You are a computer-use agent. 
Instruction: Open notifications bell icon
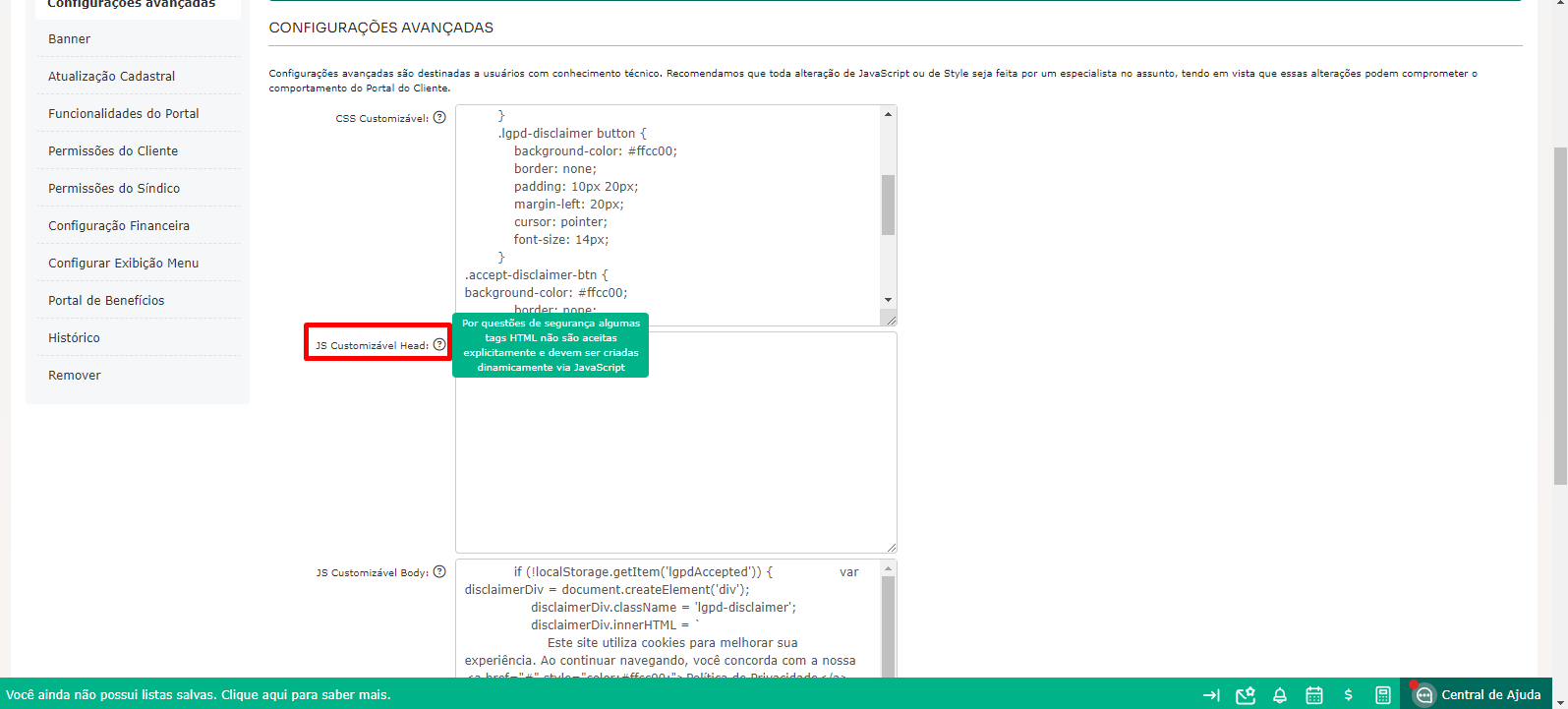[1280, 695]
